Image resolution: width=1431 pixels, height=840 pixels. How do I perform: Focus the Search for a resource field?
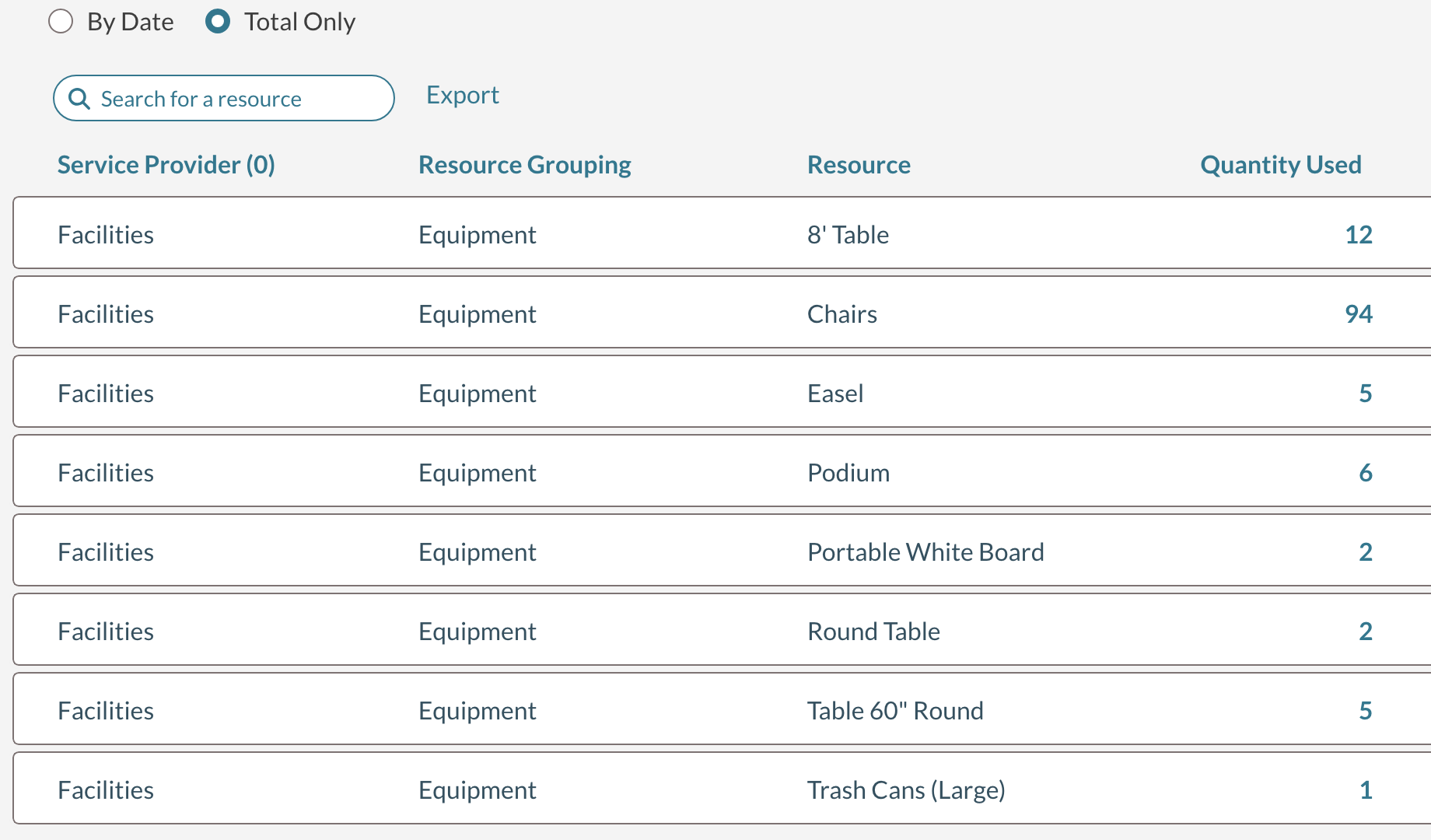(224, 98)
